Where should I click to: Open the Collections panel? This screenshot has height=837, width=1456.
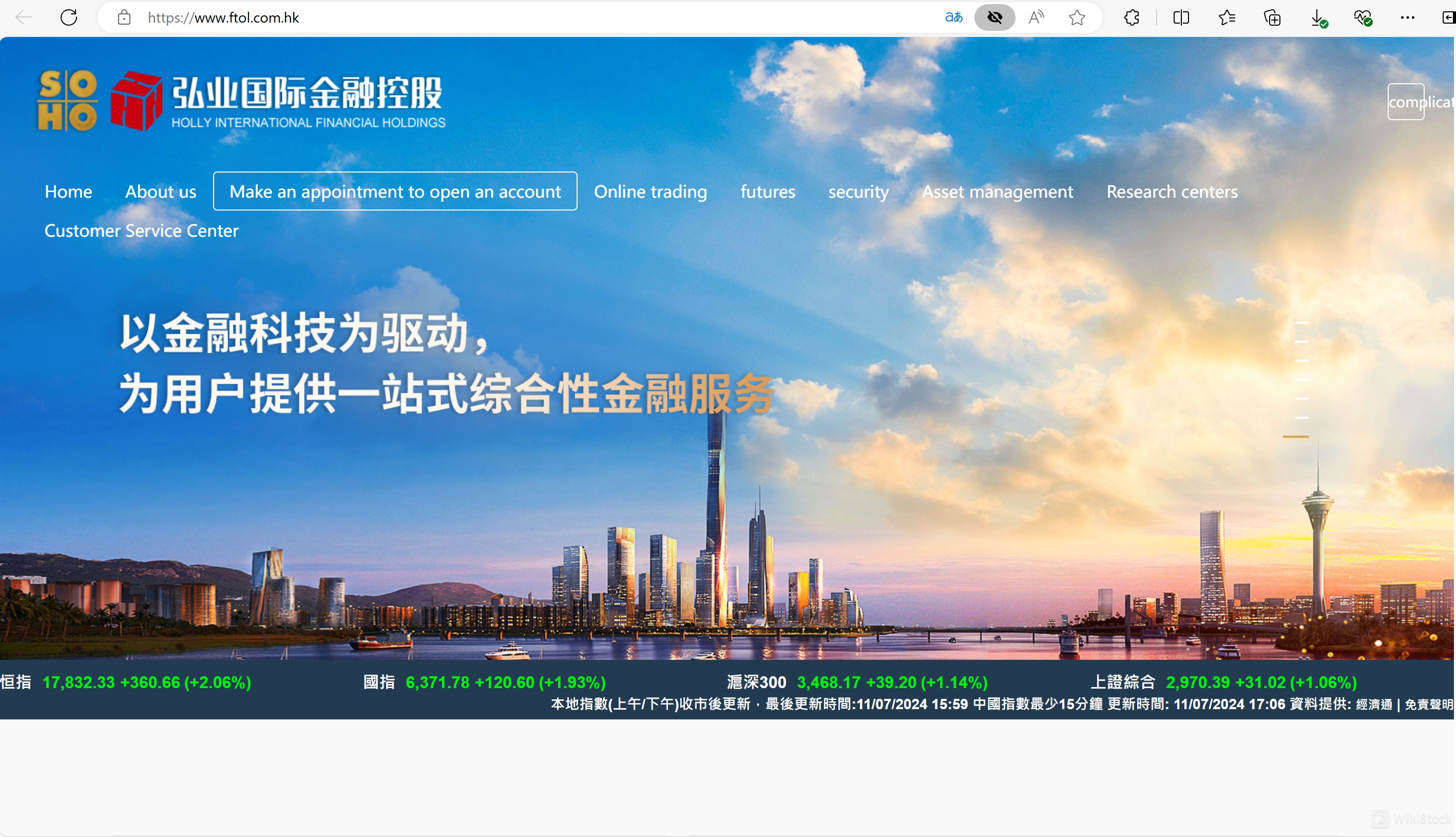[1273, 17]
